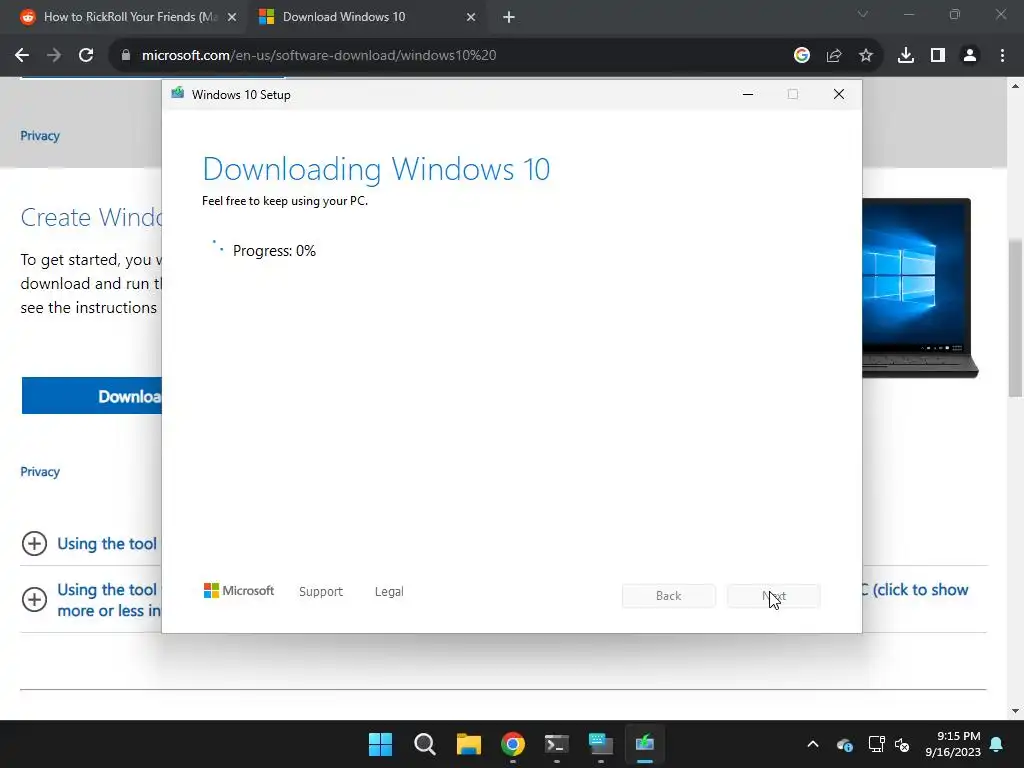Click page vertical scrollbar thumb
This screenshot has width=1024, height=768.
tap(1015, 318)
